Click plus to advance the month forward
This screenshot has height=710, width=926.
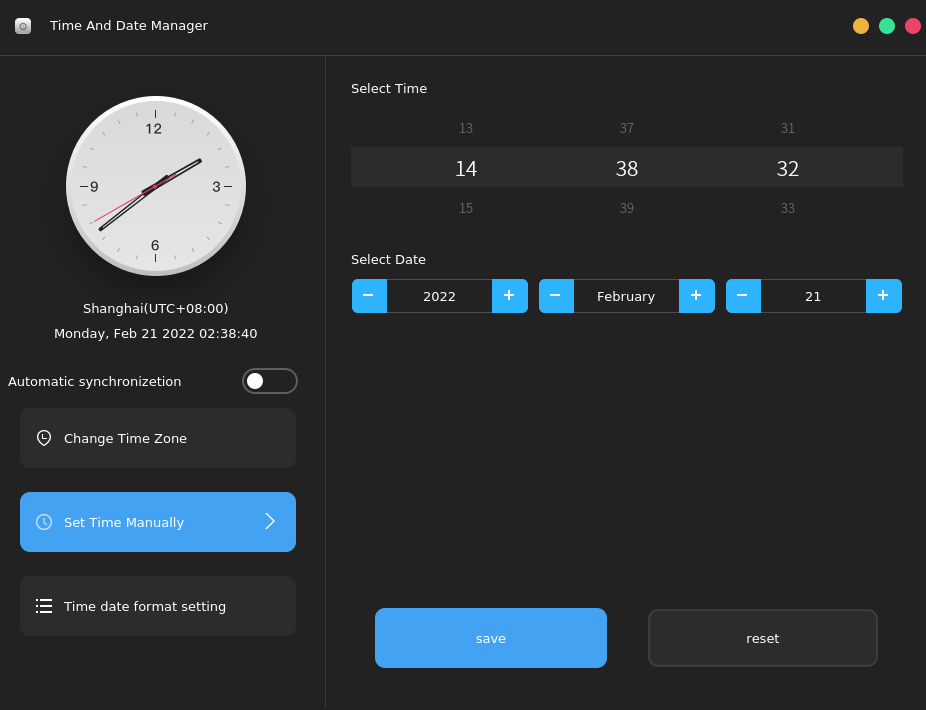696,295
